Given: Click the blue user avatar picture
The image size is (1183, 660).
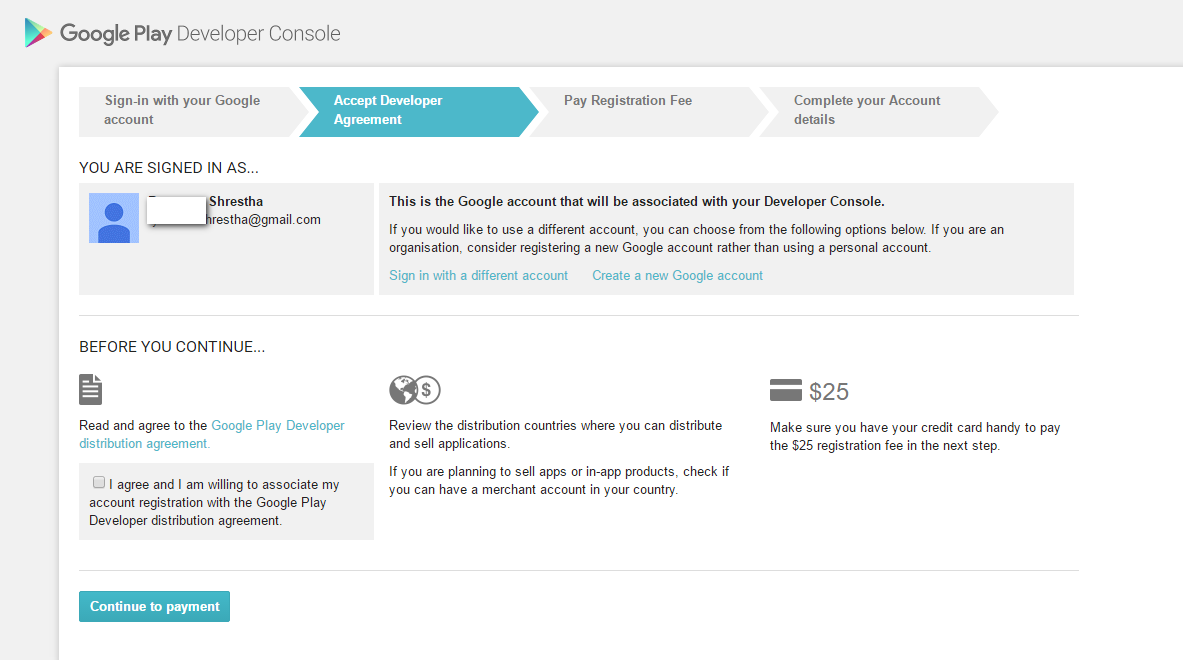Looking at the screenshot, I should [x=114, y=218].
